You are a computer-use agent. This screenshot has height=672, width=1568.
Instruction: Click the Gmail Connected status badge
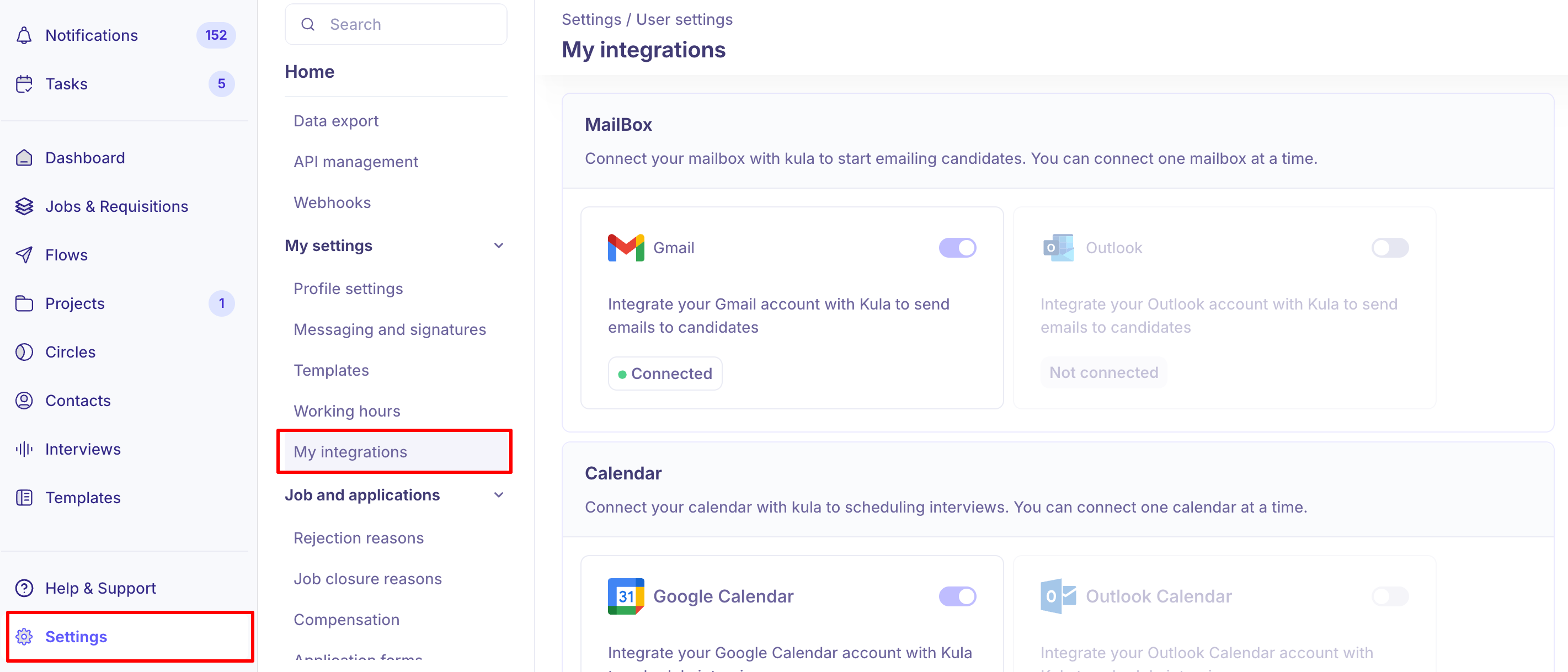click(x=665, y=373)
